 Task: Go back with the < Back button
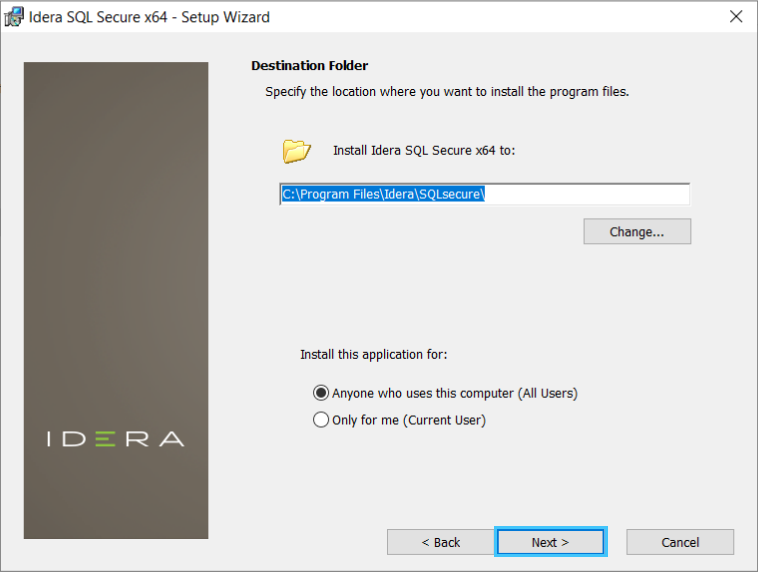point(440,542)
